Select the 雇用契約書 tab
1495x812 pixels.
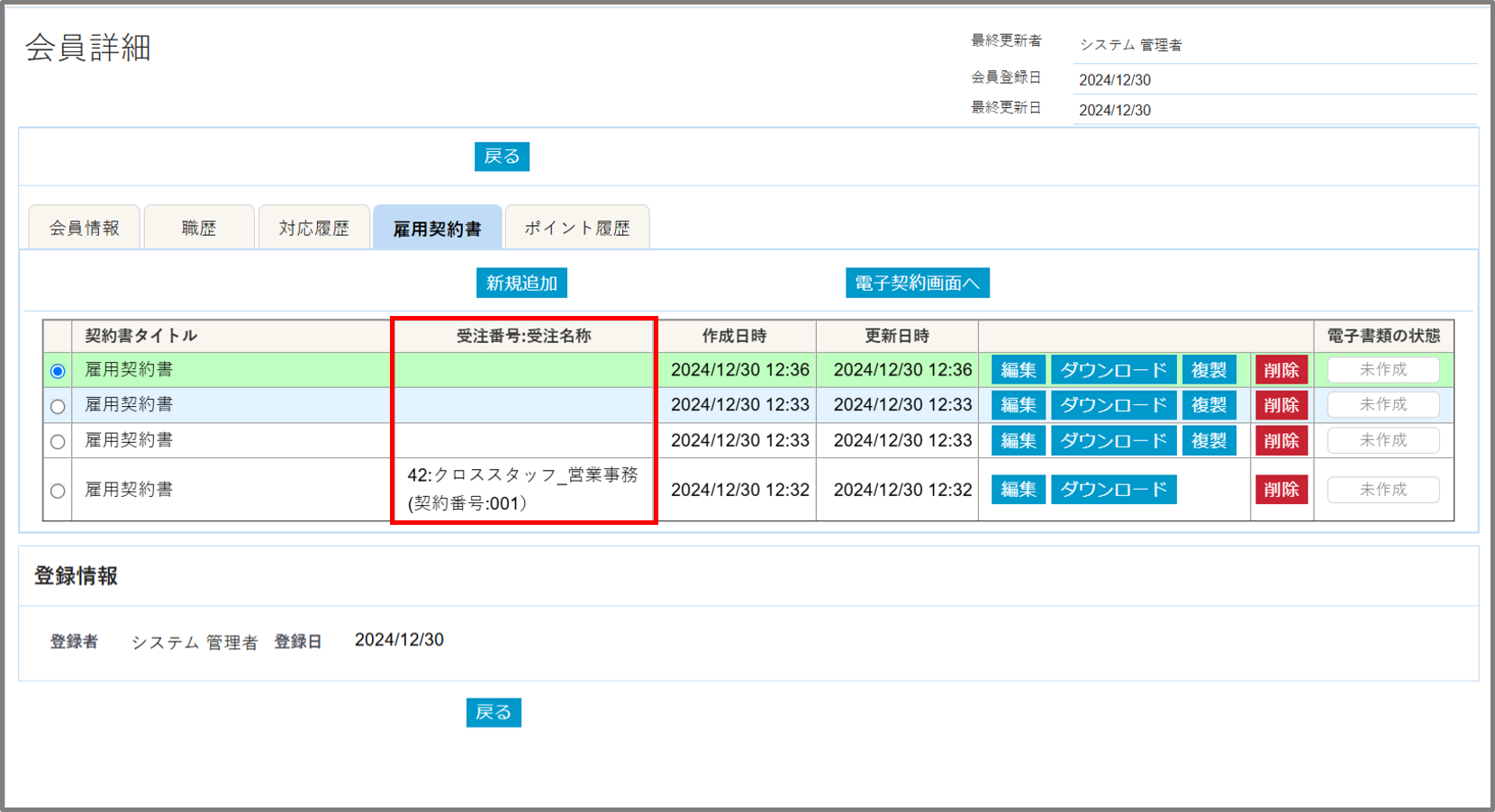(438, 228)
